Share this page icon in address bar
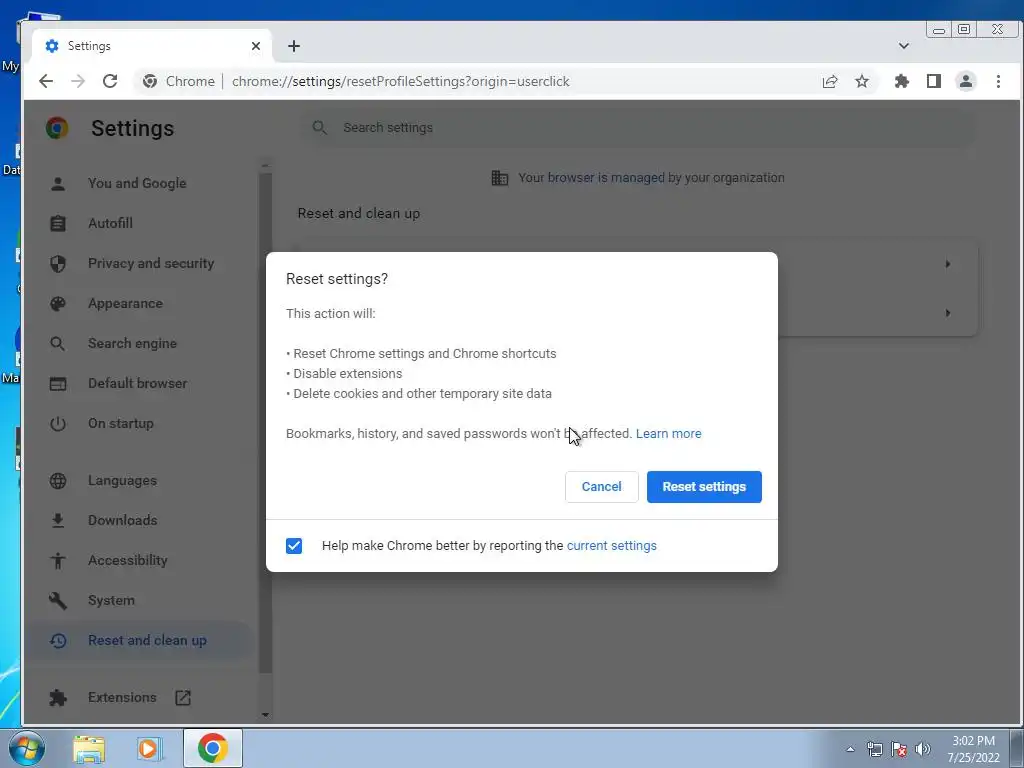 [x=829, y=81]
